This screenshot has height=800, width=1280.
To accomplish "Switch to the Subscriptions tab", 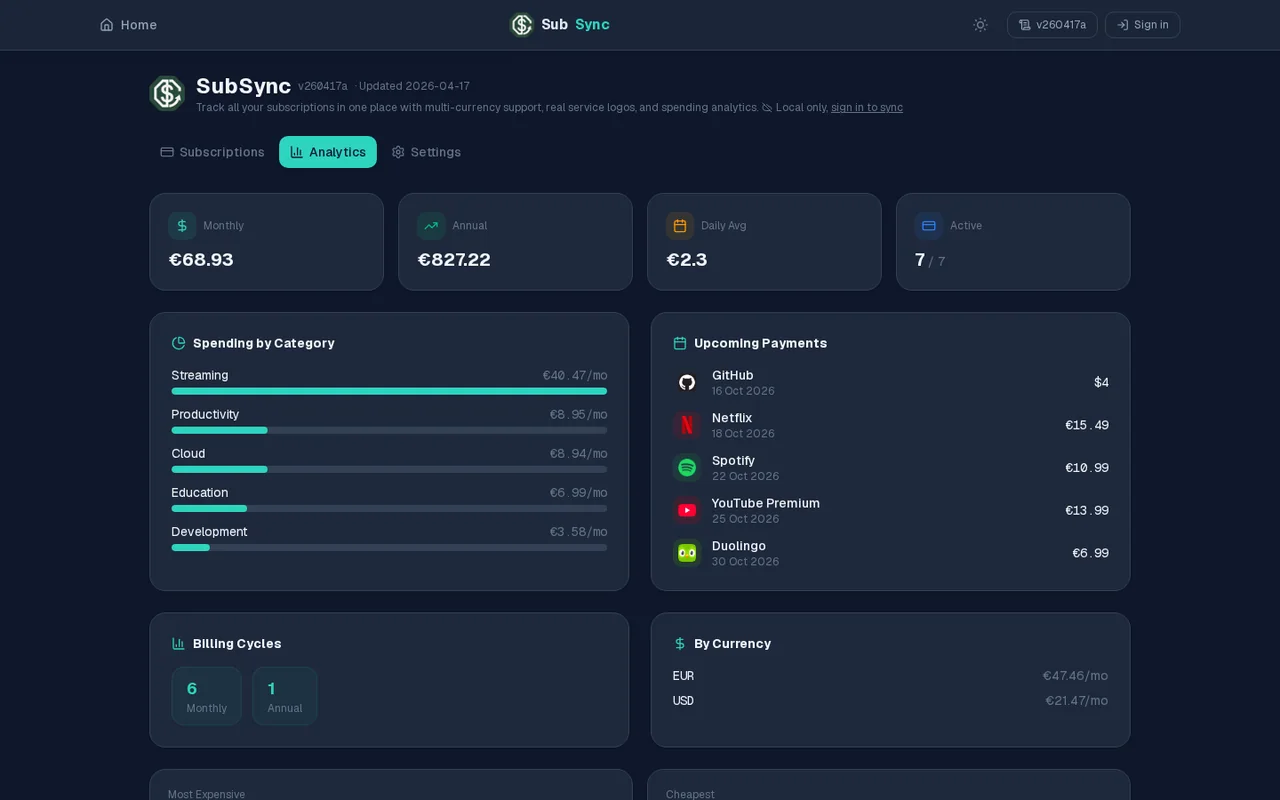I will tap(212, 152).
